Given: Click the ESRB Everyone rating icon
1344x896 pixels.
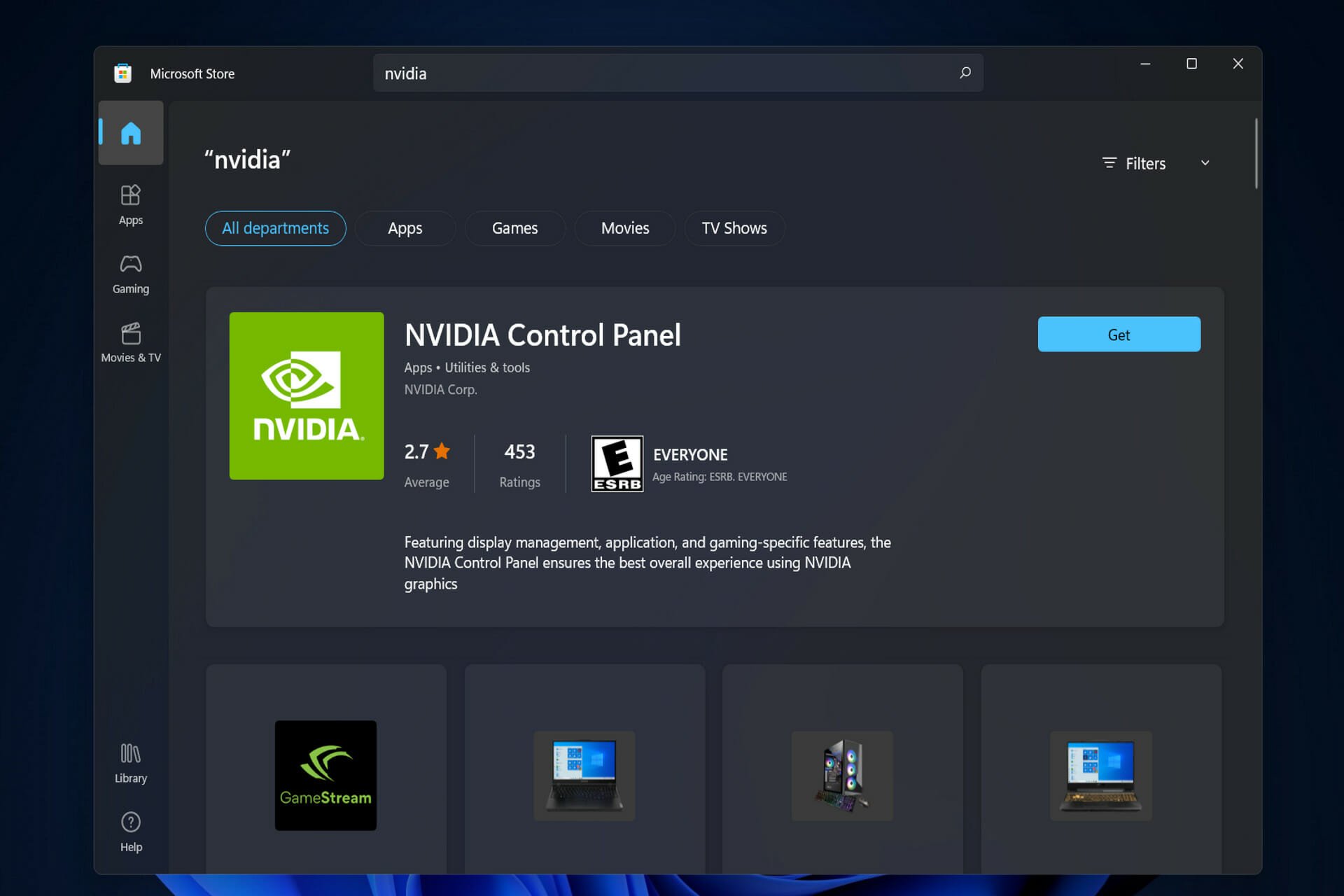Looking at the screenshot, I should coord(617,463).
